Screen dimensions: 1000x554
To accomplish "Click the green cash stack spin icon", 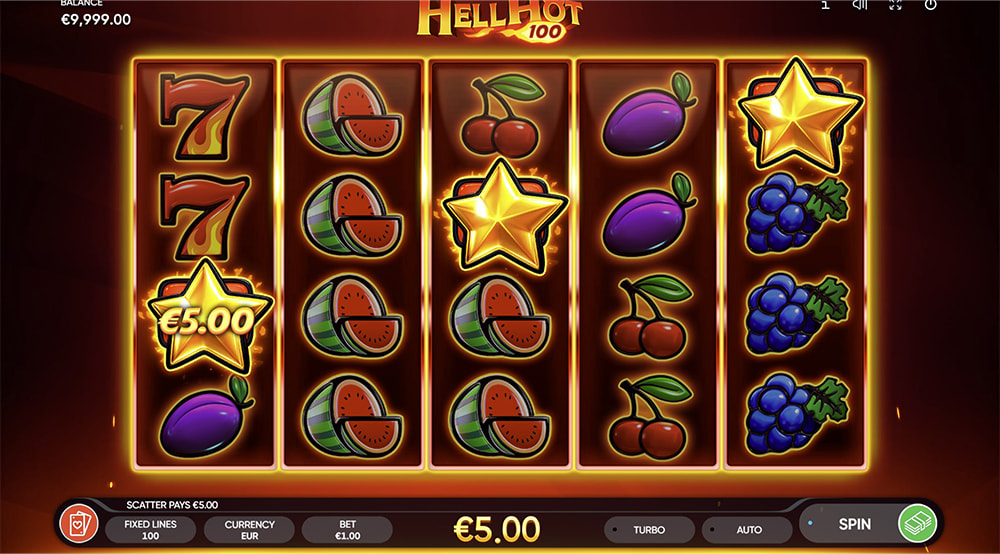I will pyautogui.click(x=917, y=523).
